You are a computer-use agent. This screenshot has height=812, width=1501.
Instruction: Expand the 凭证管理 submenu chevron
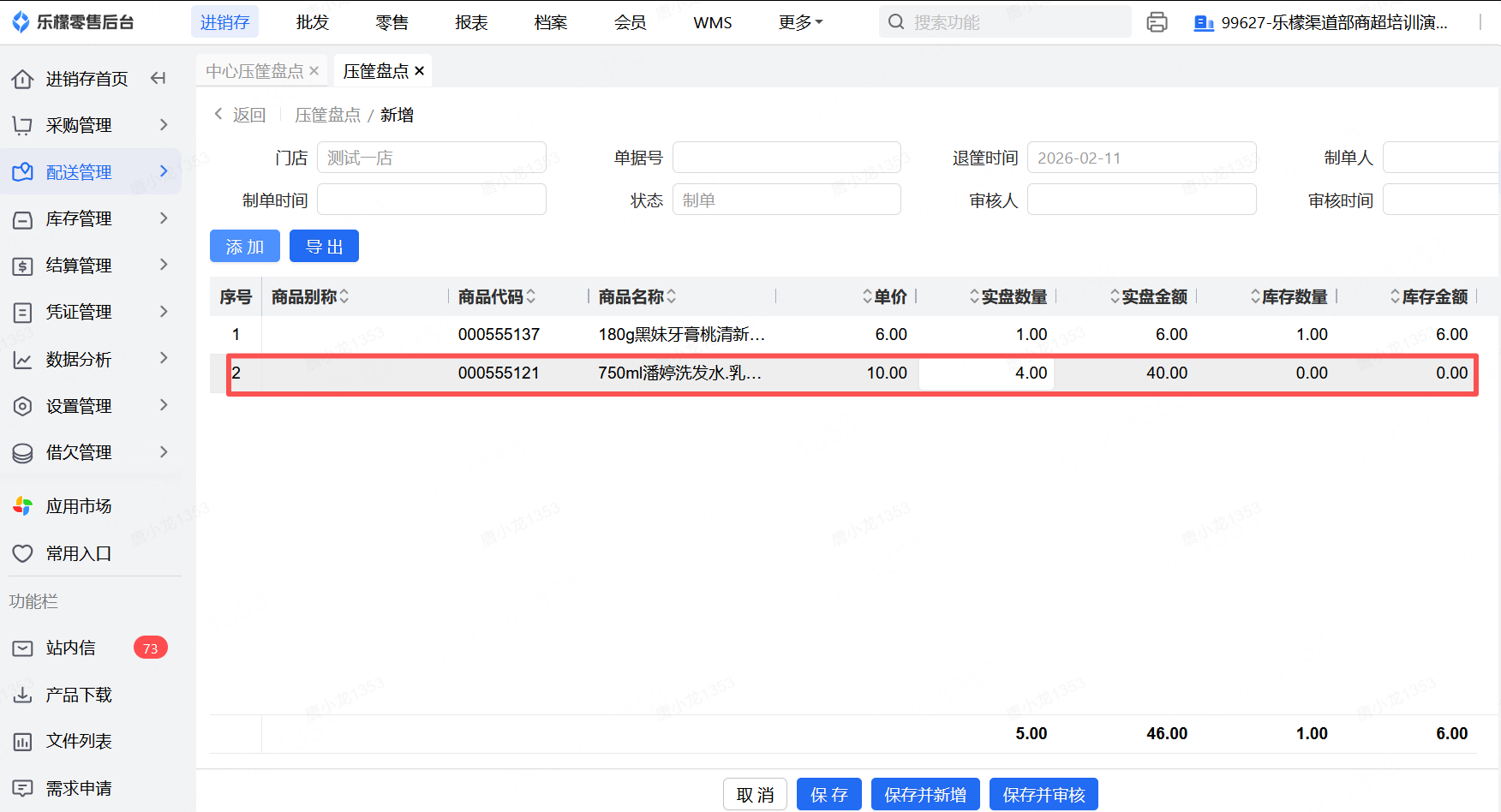164,312
